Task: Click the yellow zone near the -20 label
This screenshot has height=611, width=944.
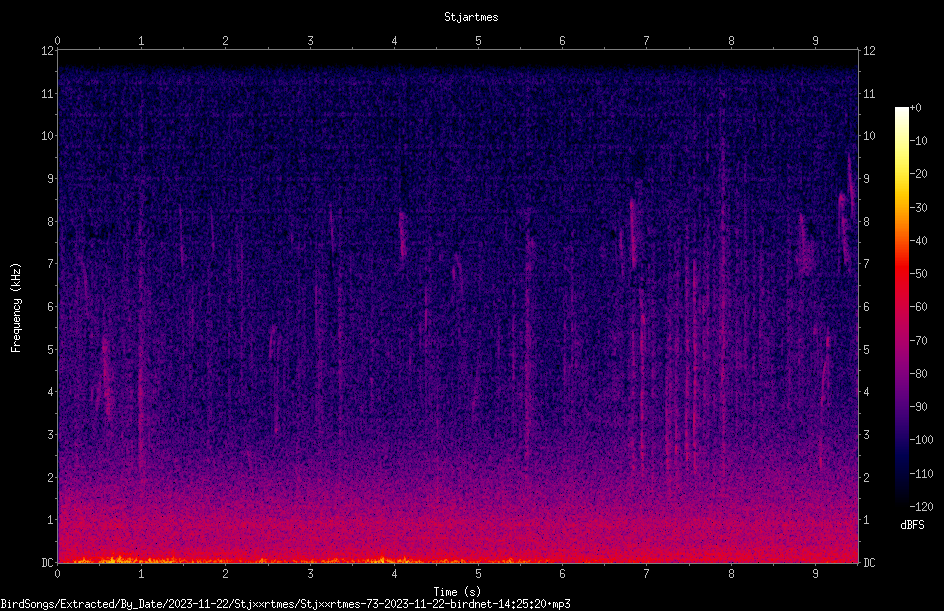Action: (x=901, y=175)
